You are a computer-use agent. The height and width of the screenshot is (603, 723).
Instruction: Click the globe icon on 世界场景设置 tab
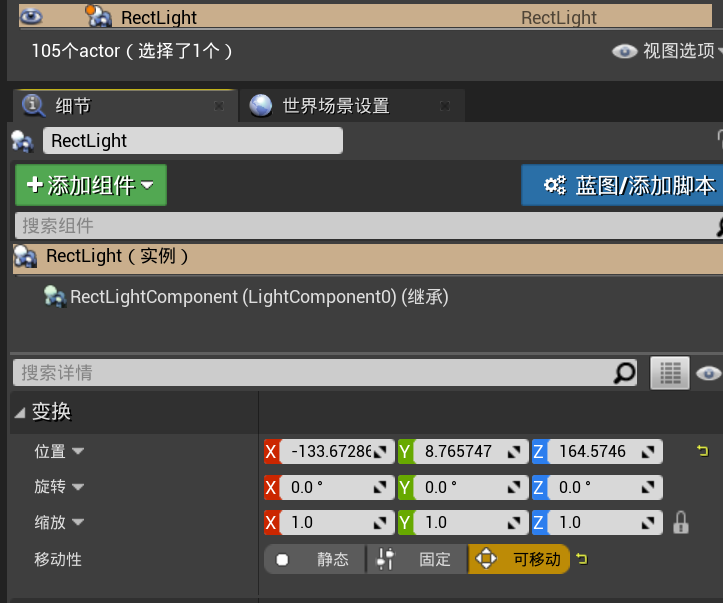coord(261,106)
